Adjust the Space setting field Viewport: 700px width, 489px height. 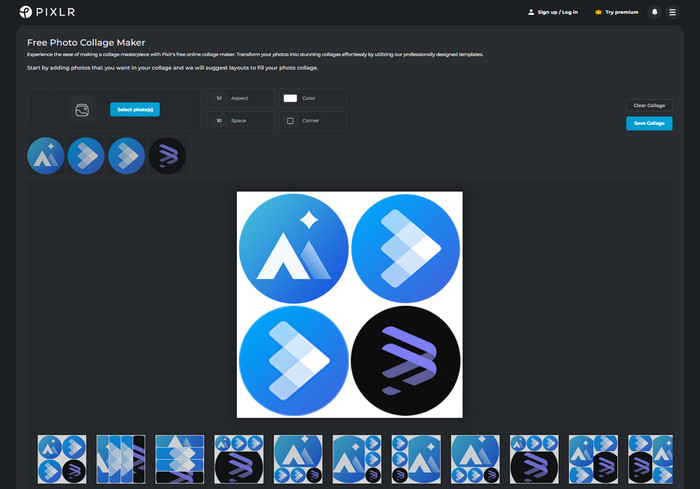point(242,121)
